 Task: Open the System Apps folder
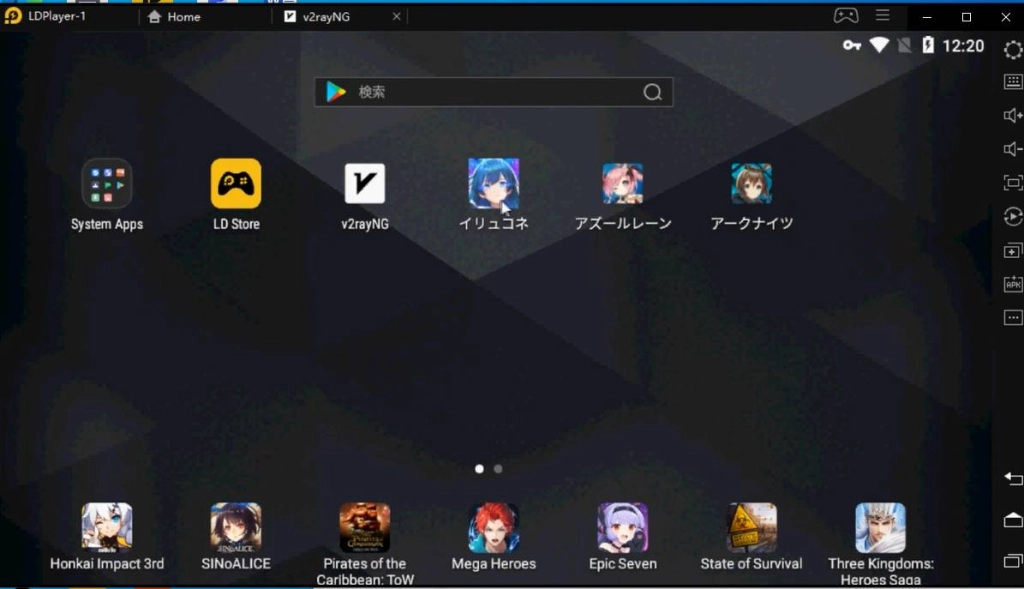click(x=107, y=184)
